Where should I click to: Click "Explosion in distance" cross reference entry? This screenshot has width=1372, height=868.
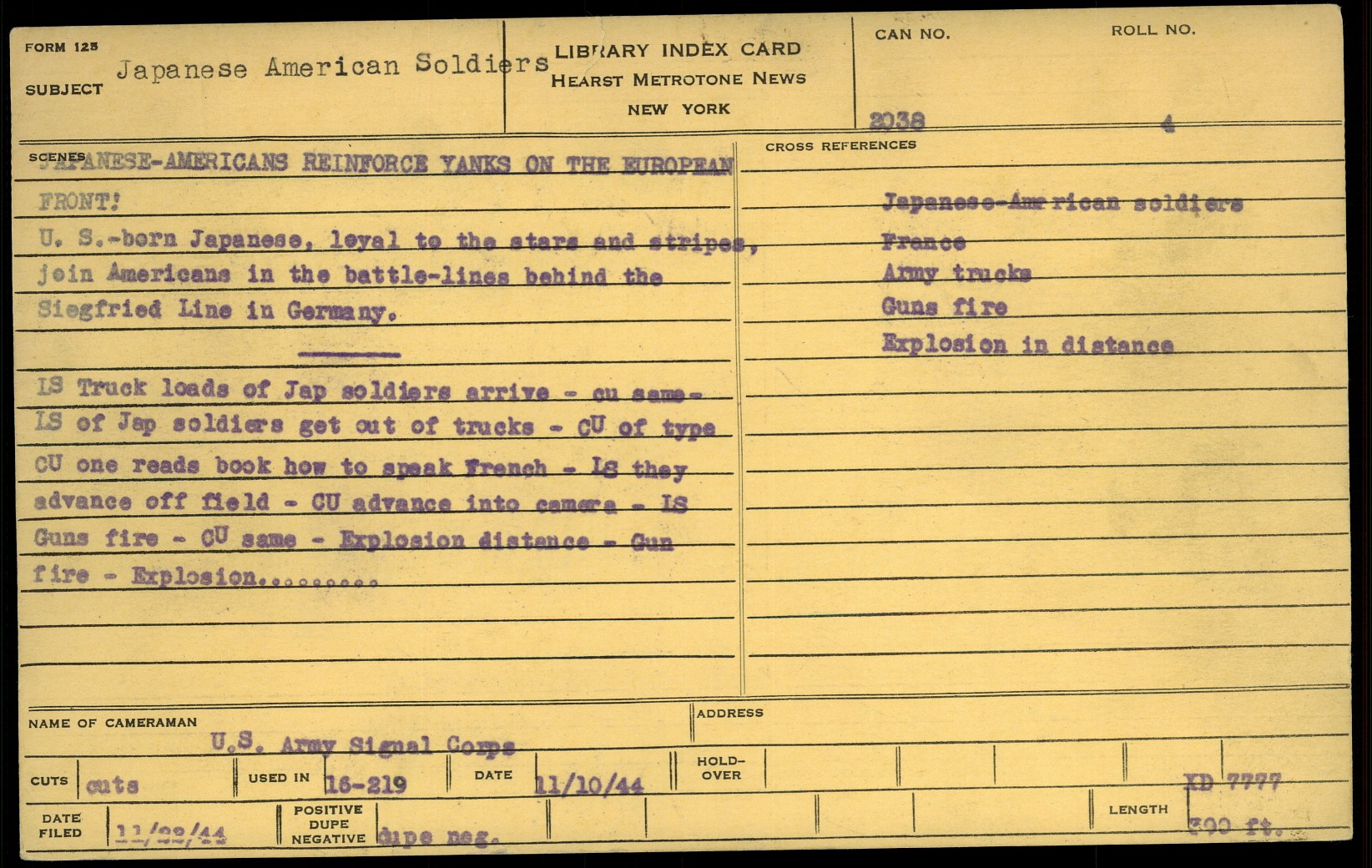tap(1026, 345)
